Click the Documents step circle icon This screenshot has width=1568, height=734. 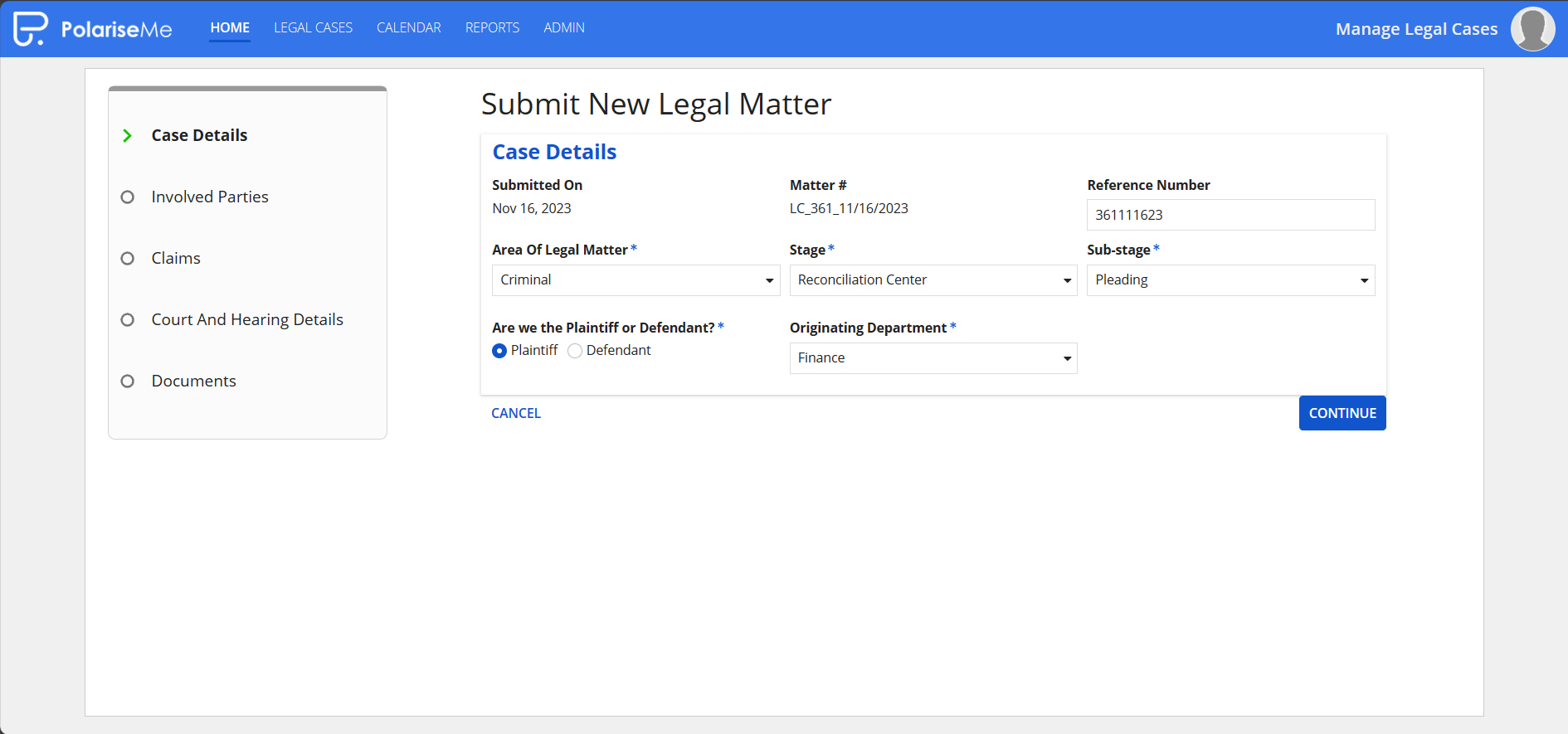click(x=127, y=381)
